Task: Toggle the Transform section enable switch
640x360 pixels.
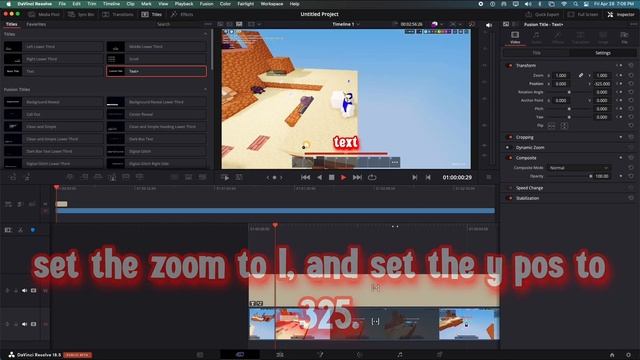Action: tap(509, 65)
